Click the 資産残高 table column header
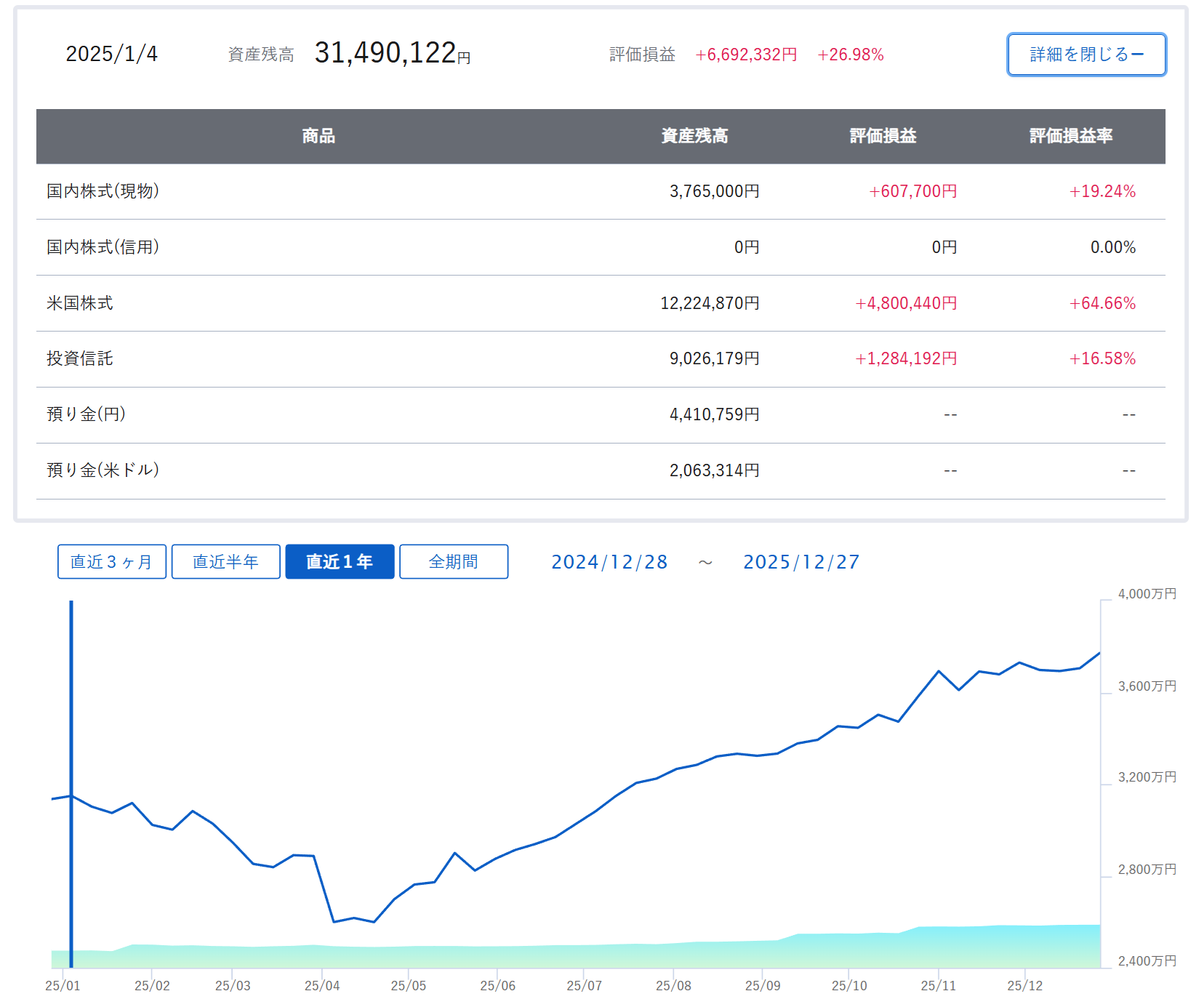The height and width of the screenshot is (999, 1204). click(x=694, y=136)
